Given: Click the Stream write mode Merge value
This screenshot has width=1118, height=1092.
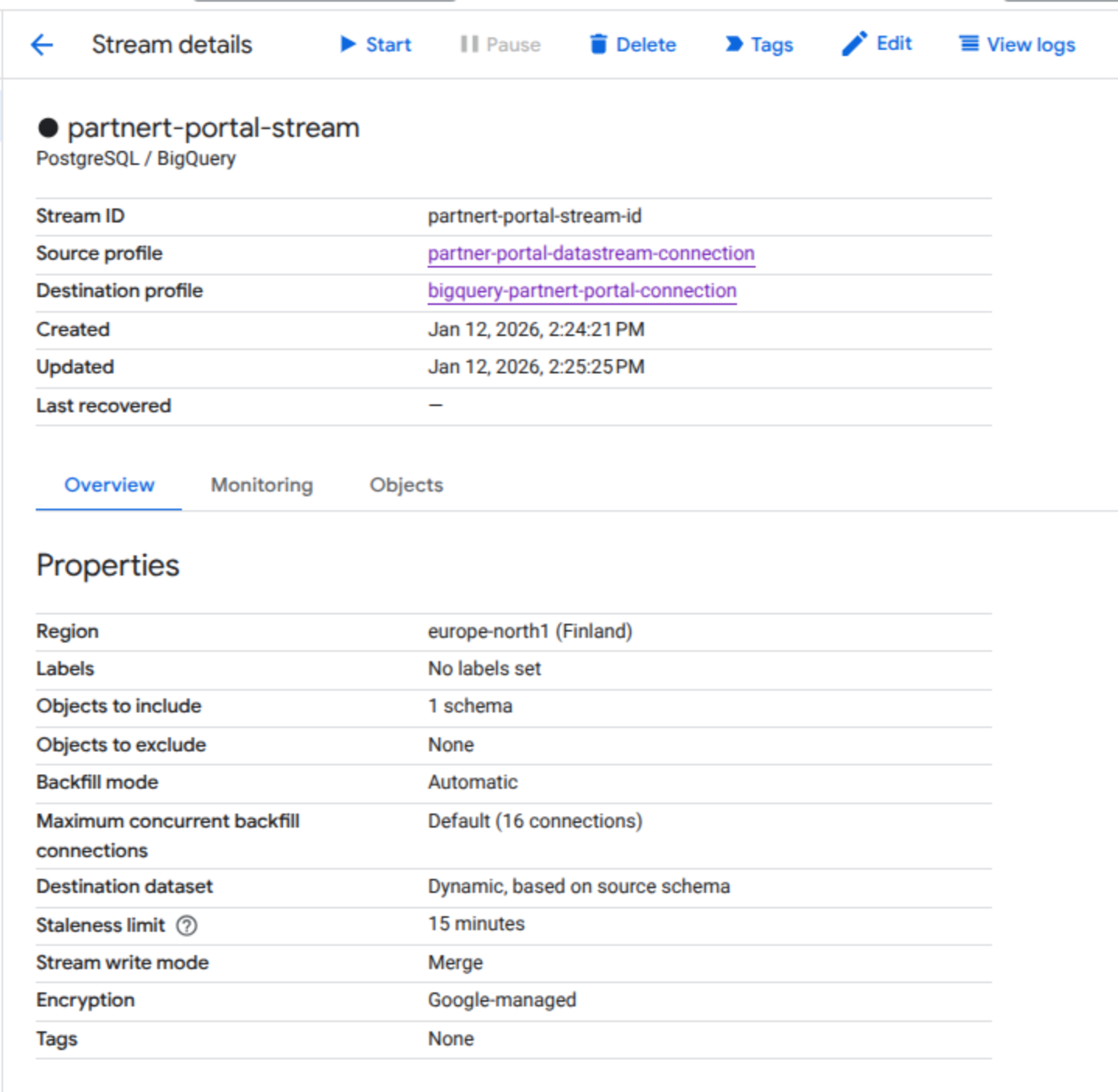Looking at the screenshot, I should point(456,963).
